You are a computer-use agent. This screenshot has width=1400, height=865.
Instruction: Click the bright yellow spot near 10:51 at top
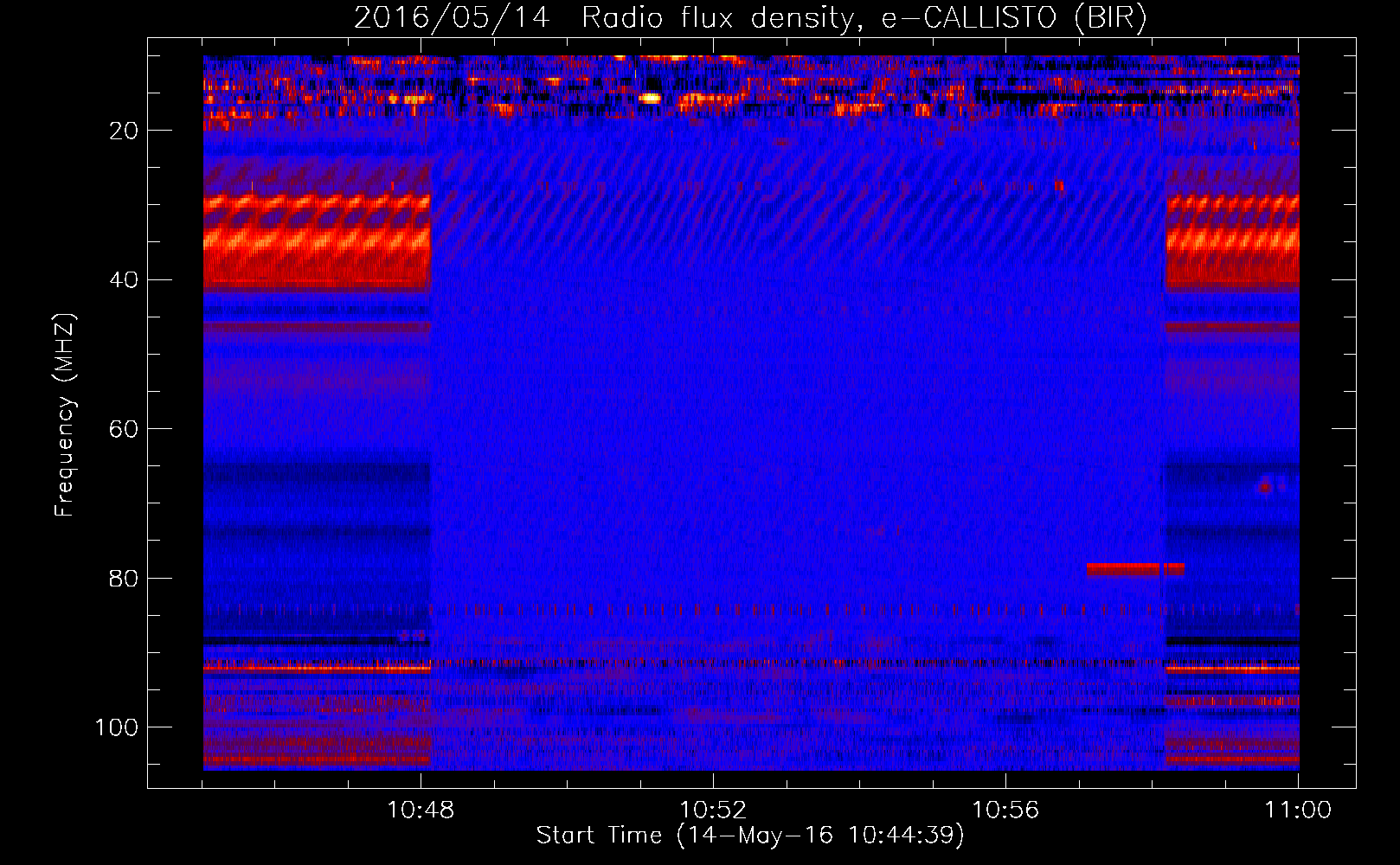click(x=649, y=98)
